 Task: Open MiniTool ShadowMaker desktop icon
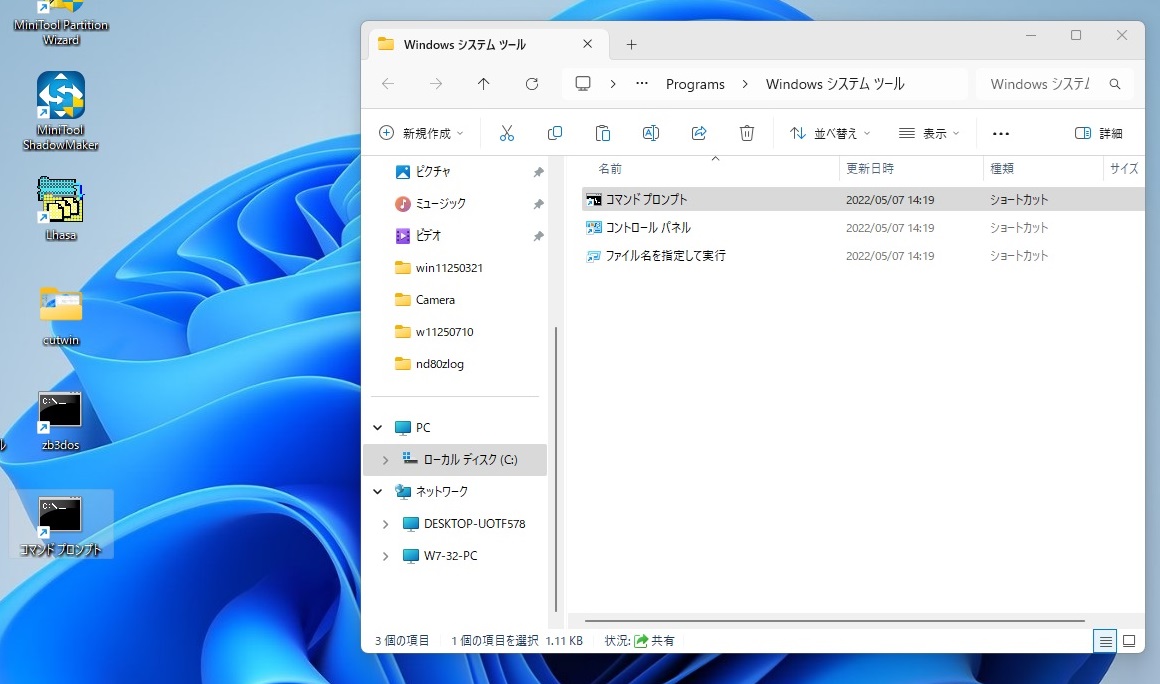[61, 111]
